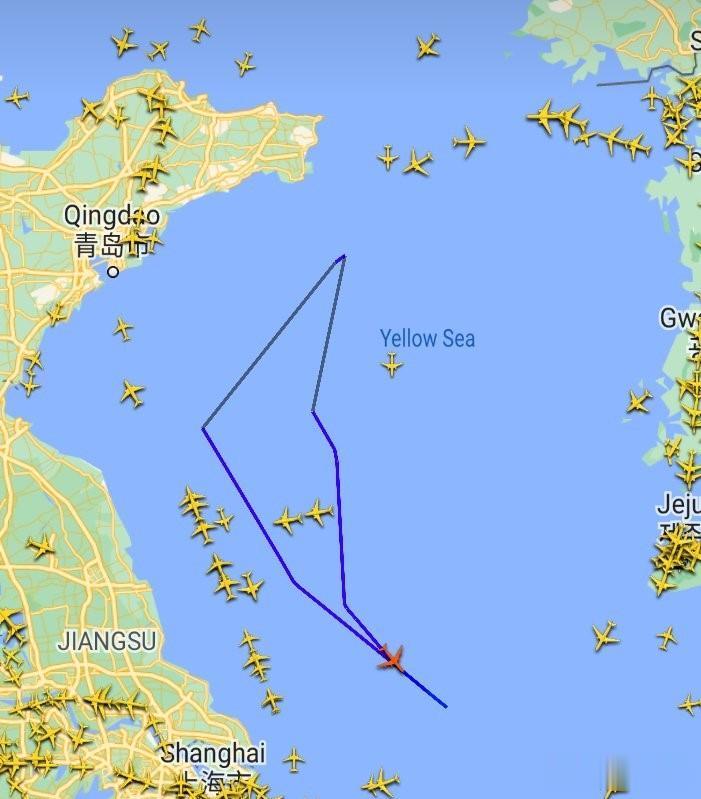Select the topmost-left plane above Shandong
701x799 pixels.
[x=124, y=42]
